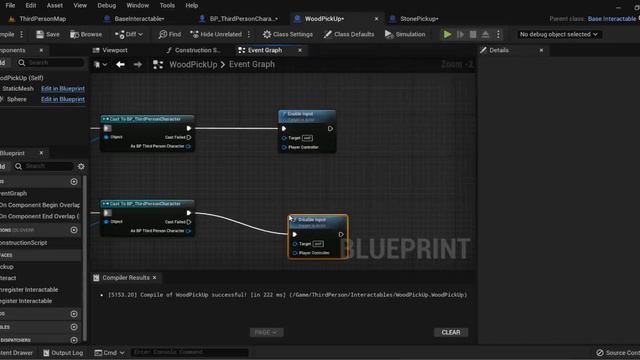Viewport: 640px width, 360px height.
Task: Select On Component Begin Overlap event
Action: [x=40, y=205]
